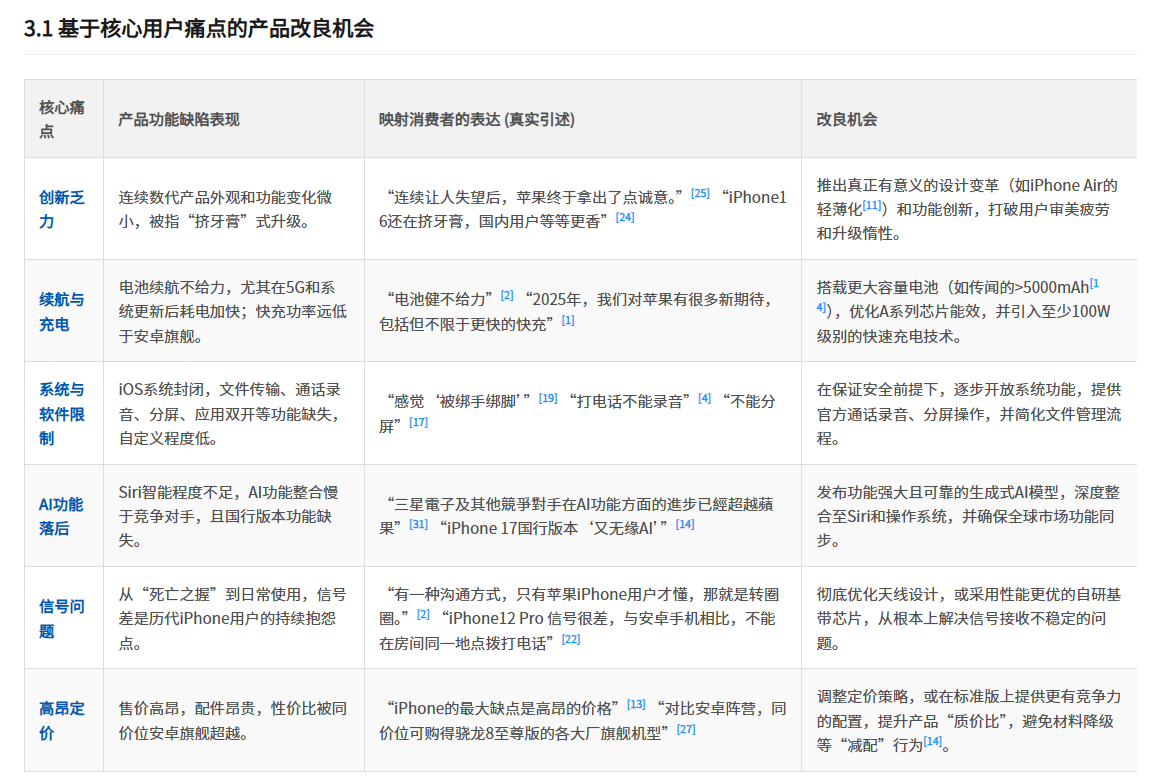Screen dimensions: 1164x781
Task: Open the 创新乏力 pain point link
Action: (62, 209)
